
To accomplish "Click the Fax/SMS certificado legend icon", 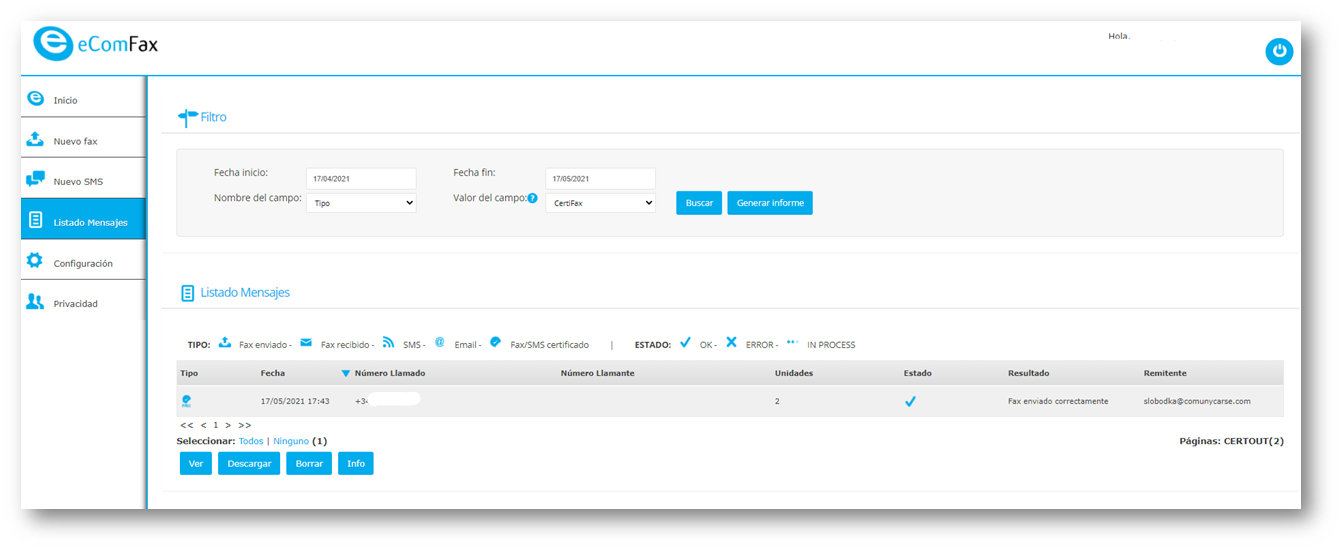I will pyautogui.click(x=495, y=342).
